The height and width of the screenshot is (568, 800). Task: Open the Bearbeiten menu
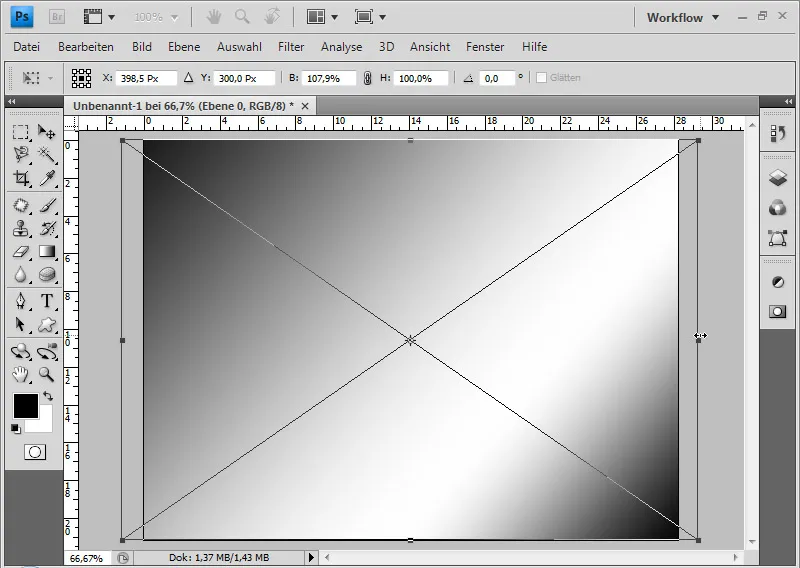point(86,47)
